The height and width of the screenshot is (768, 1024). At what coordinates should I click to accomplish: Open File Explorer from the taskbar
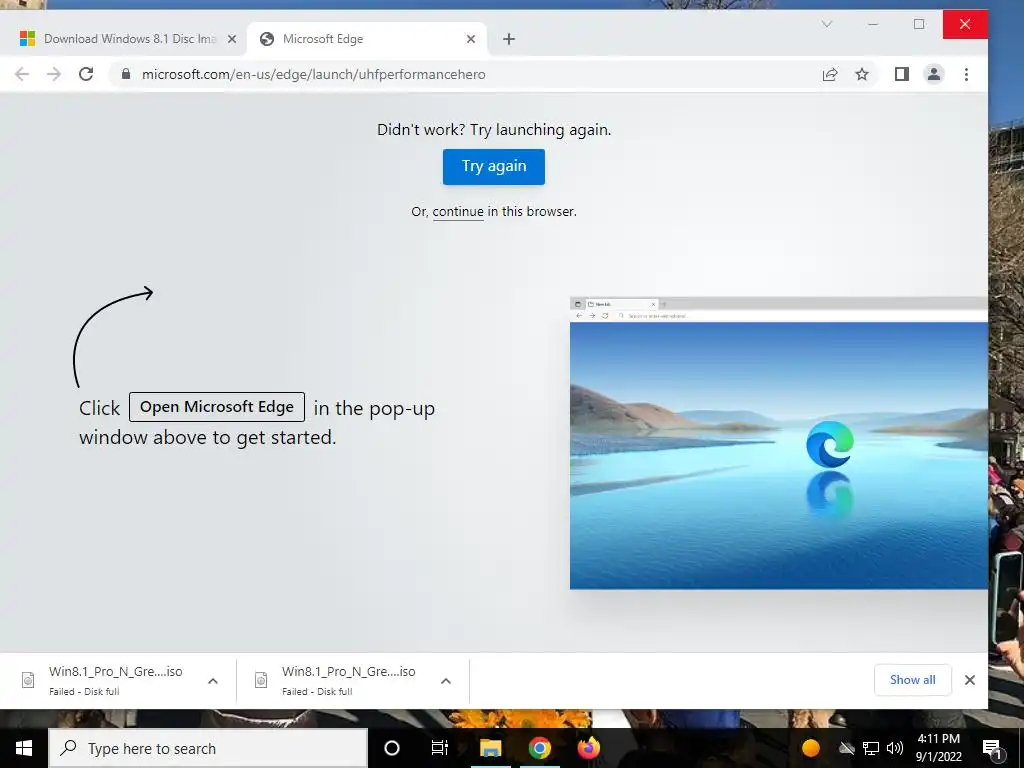(x=490, y=748)
